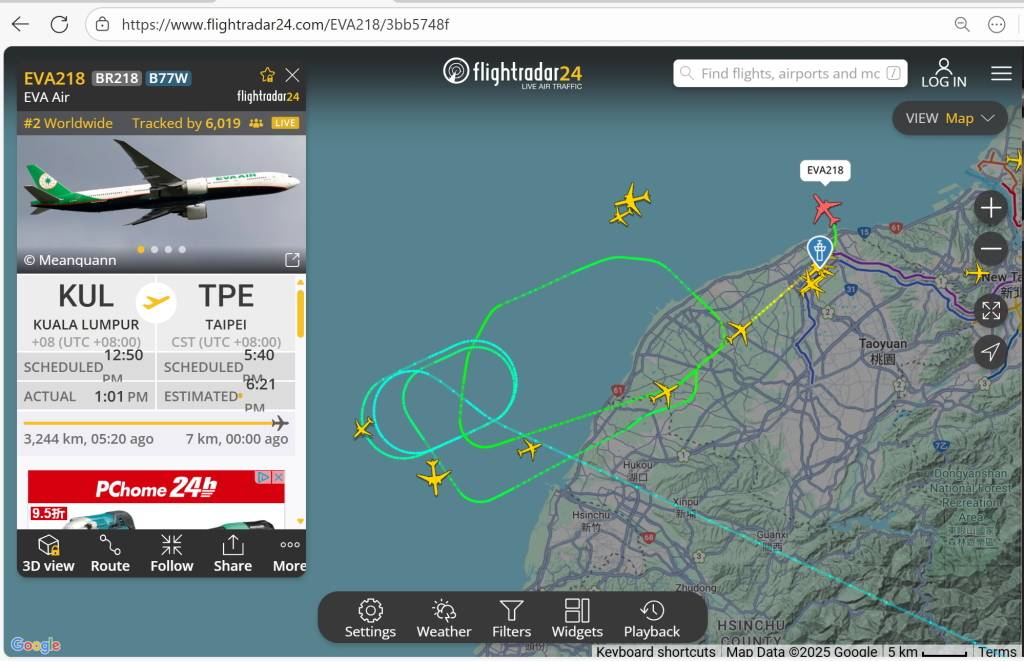Viewport: 1024px width, 661px height.
Task: Zoom in the map with plus button
Action: [x=991, y=208]
